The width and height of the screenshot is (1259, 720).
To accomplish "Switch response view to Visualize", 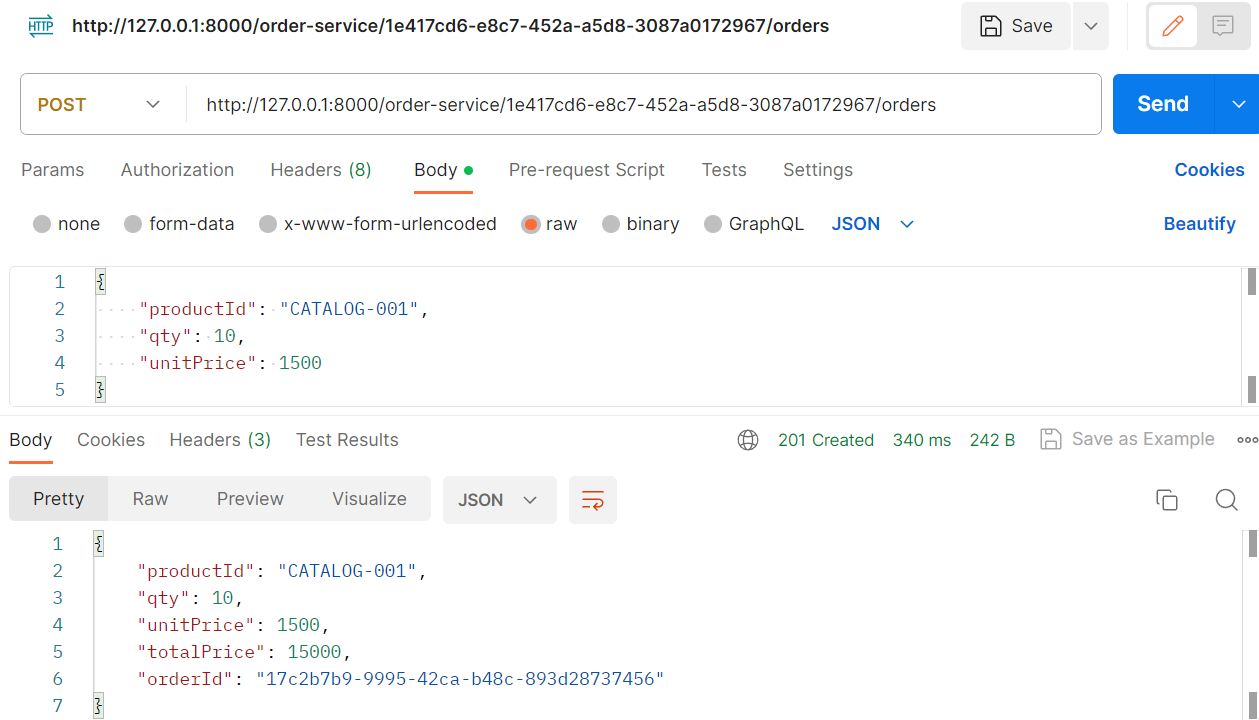I will coord(369,499).
